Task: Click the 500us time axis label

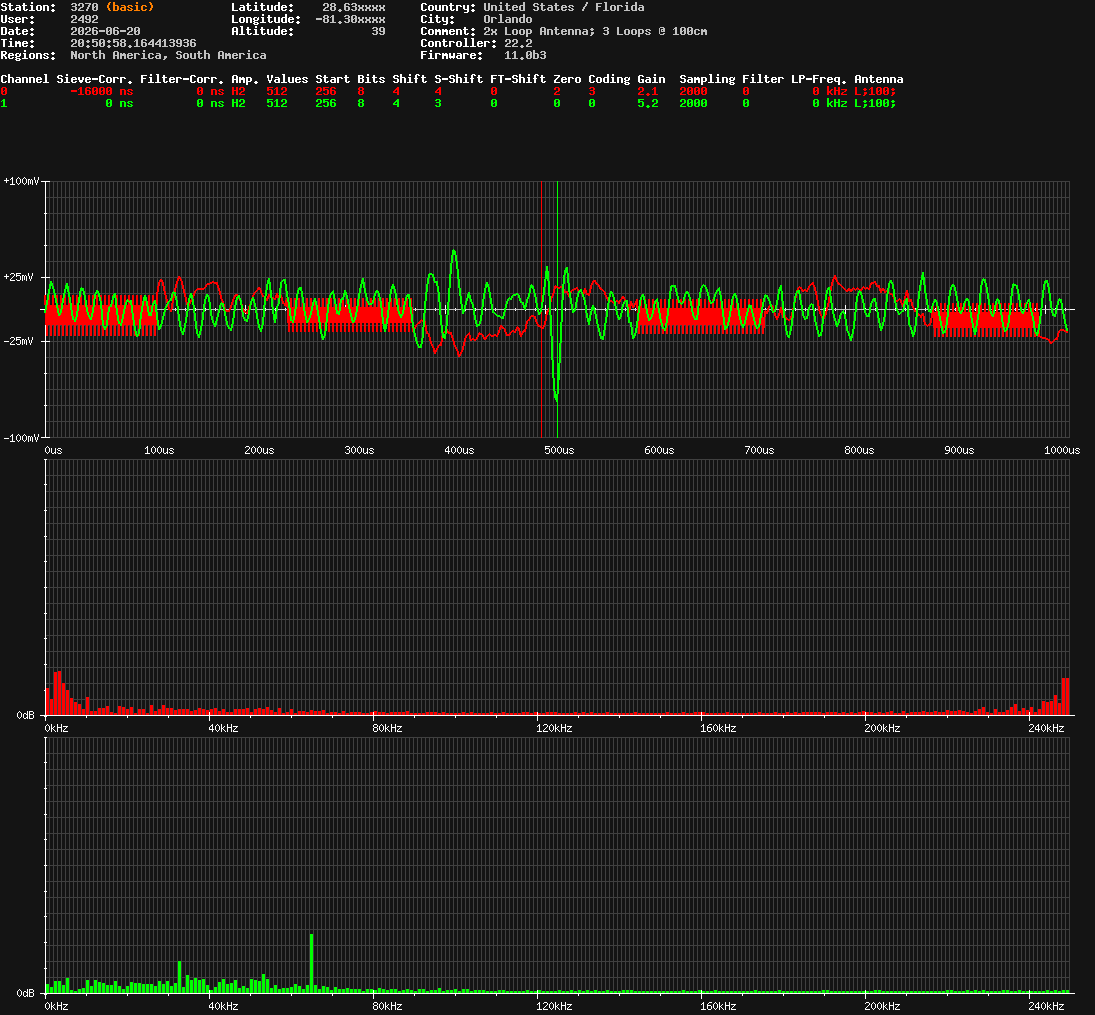Action: pos(559,451)
